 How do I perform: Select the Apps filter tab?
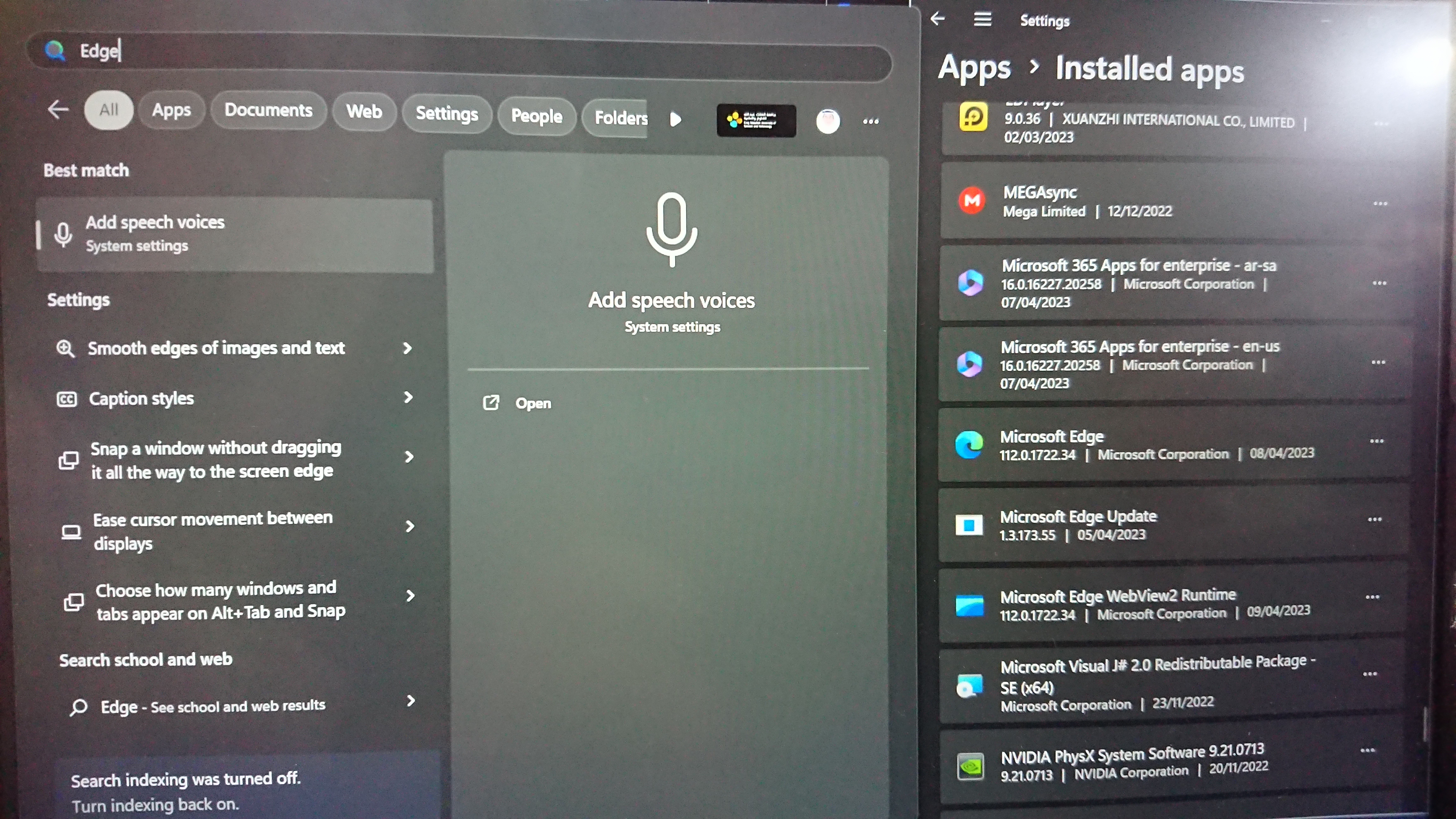point(171,110)
